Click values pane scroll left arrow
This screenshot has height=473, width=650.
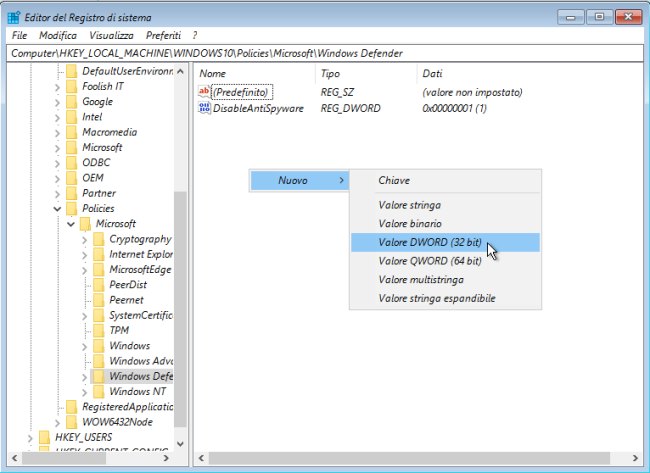click(x=201, y=458)
